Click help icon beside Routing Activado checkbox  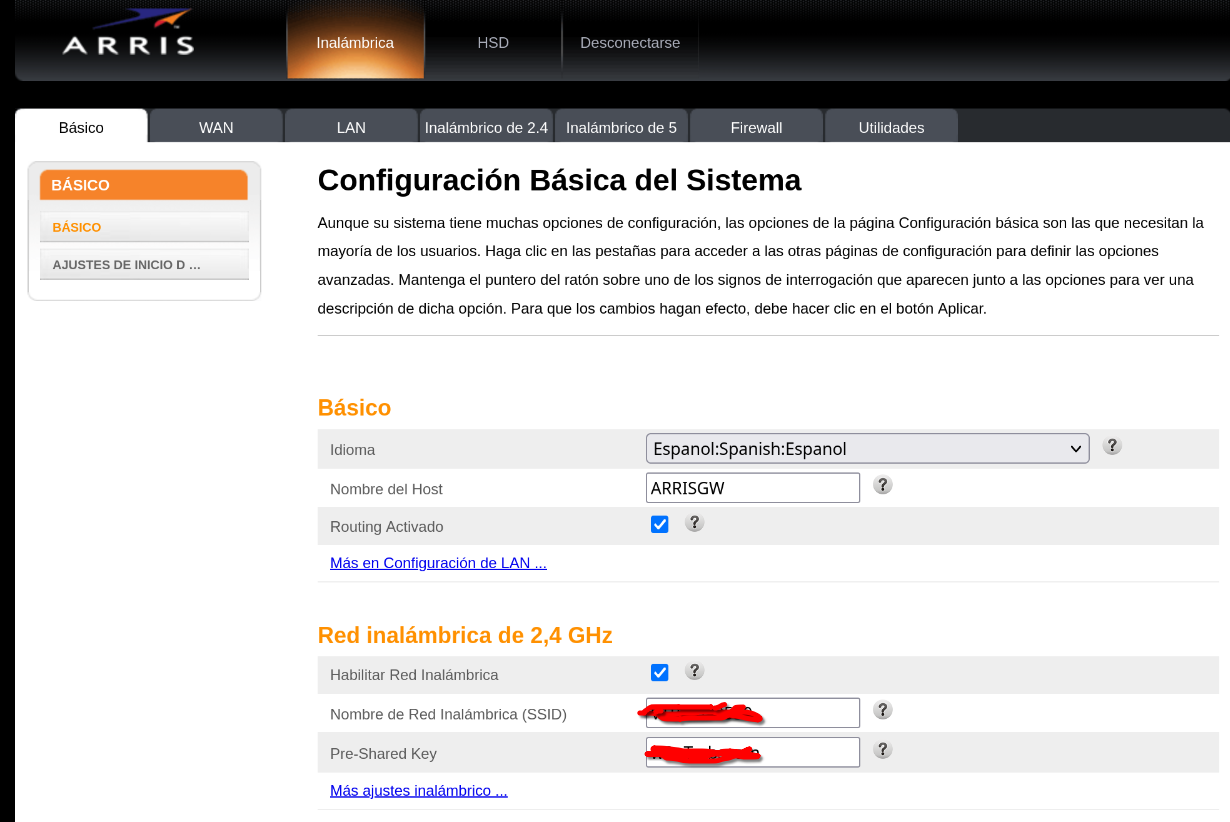coord(694,523)
